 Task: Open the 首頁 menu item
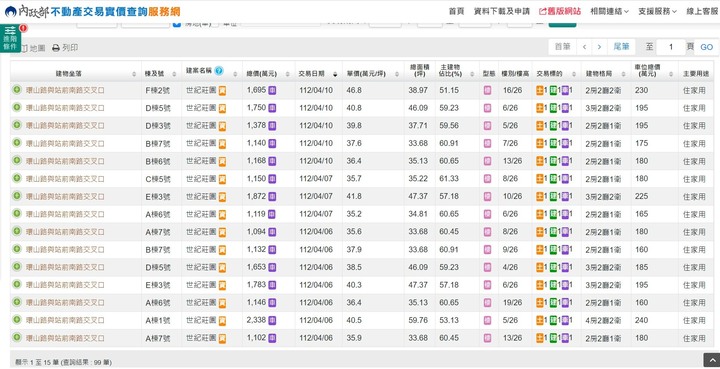click(x=456, y=11)
